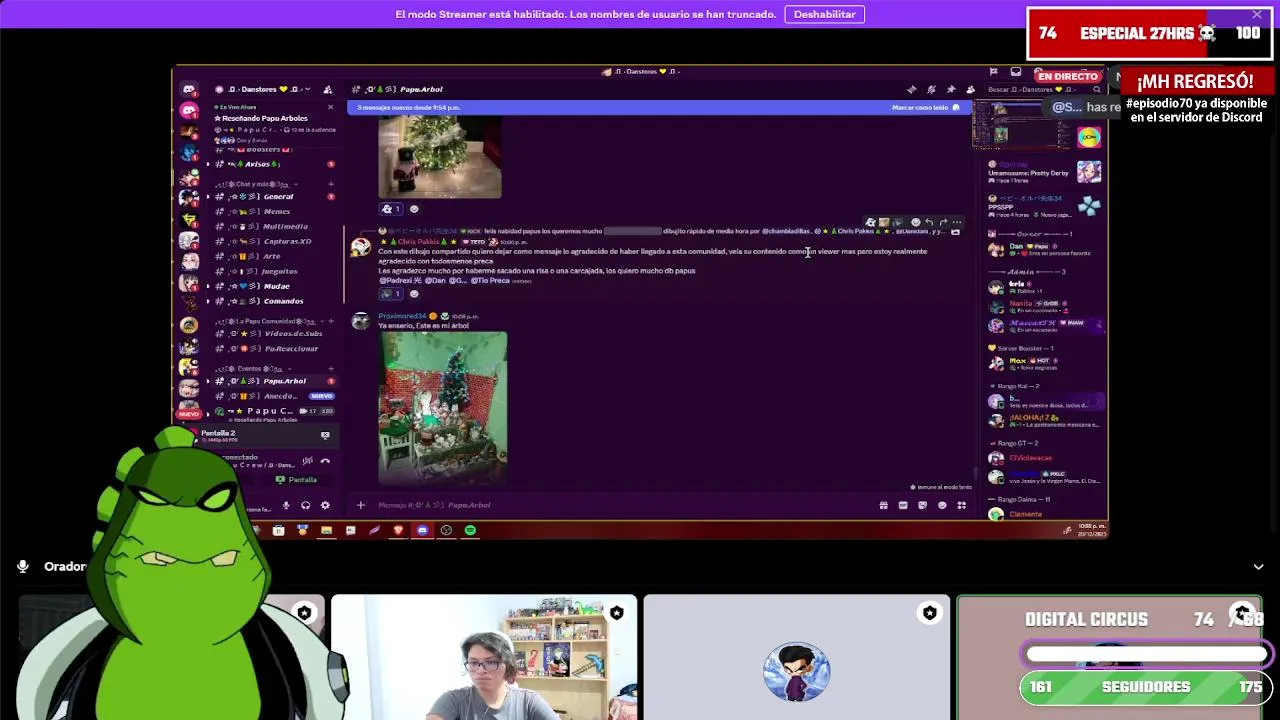Open the Capturas.XD channel

click(272, 241)
